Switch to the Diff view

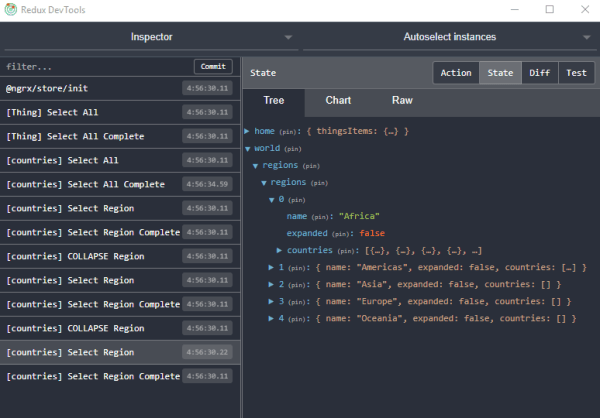point(539,73)
